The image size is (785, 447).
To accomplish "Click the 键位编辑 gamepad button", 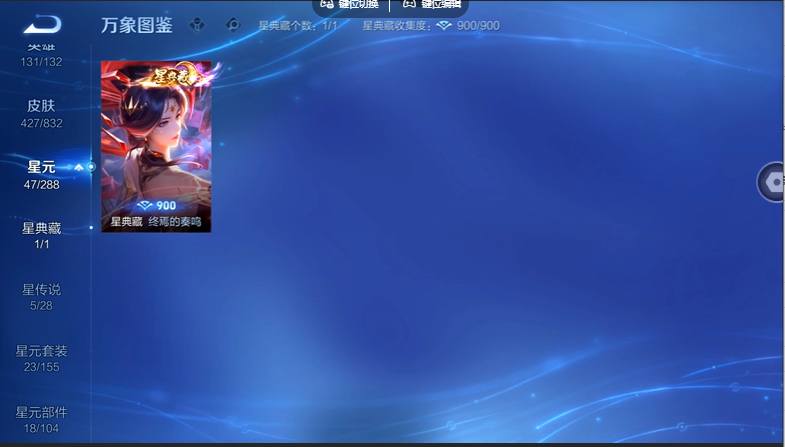I will pyautogui.click(x=432, y=5).
